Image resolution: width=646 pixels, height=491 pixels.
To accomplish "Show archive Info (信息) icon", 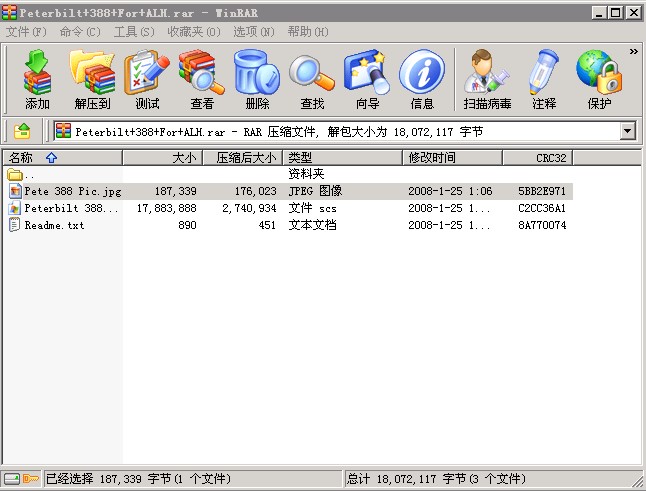I will coord(422,79).
